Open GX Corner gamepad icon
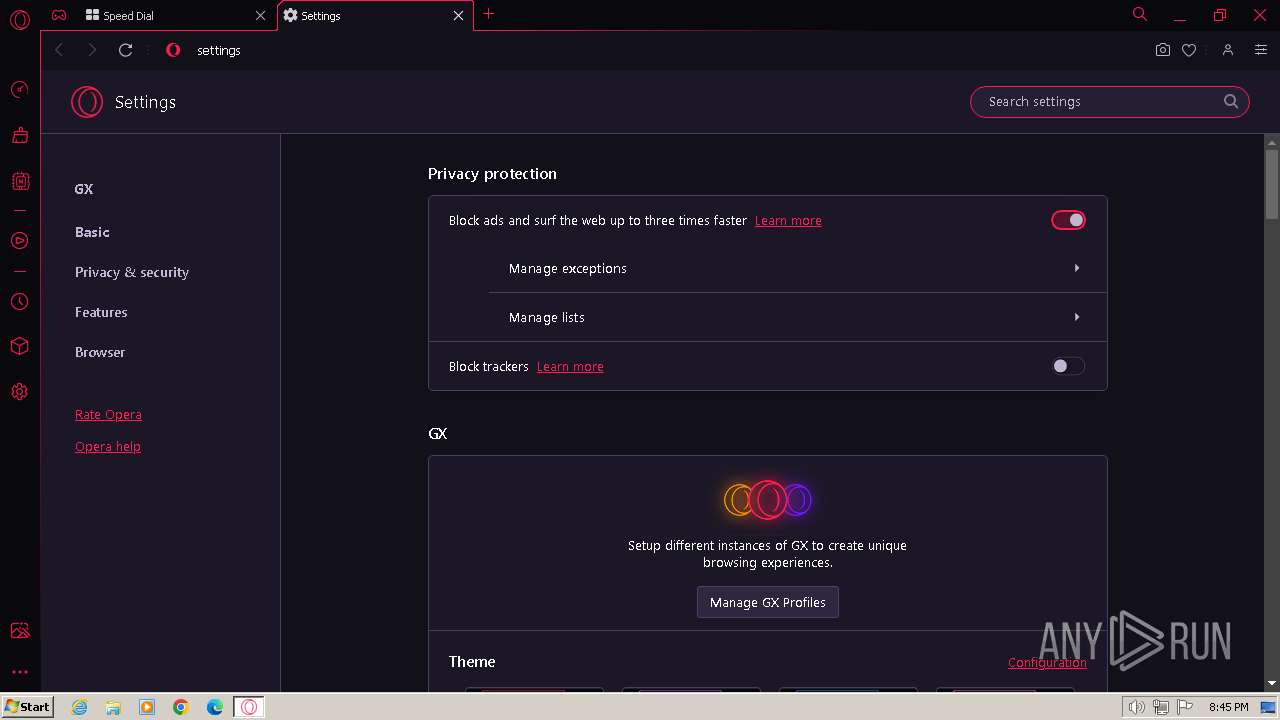Image resolution: width=1280 pixels, height=720 pixels. pyautogui.click(x=59, y=15)
